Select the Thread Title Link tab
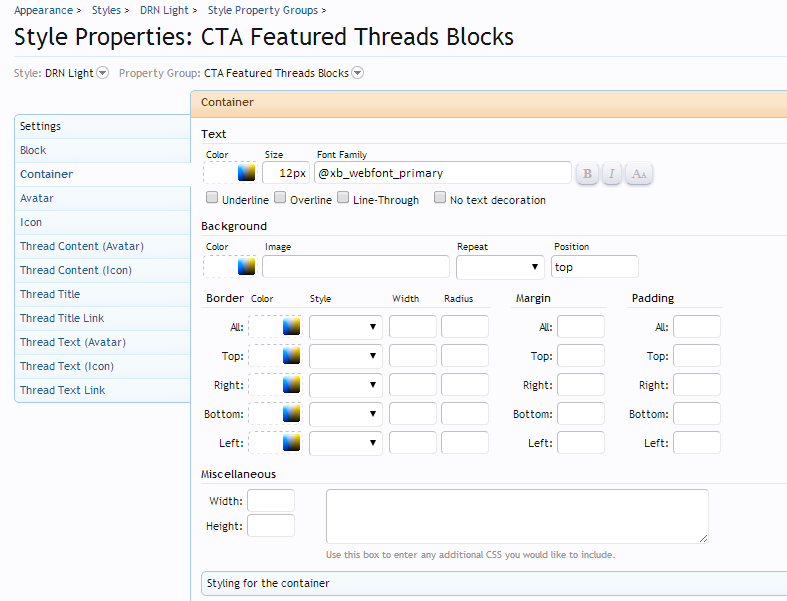 [62, 318]
